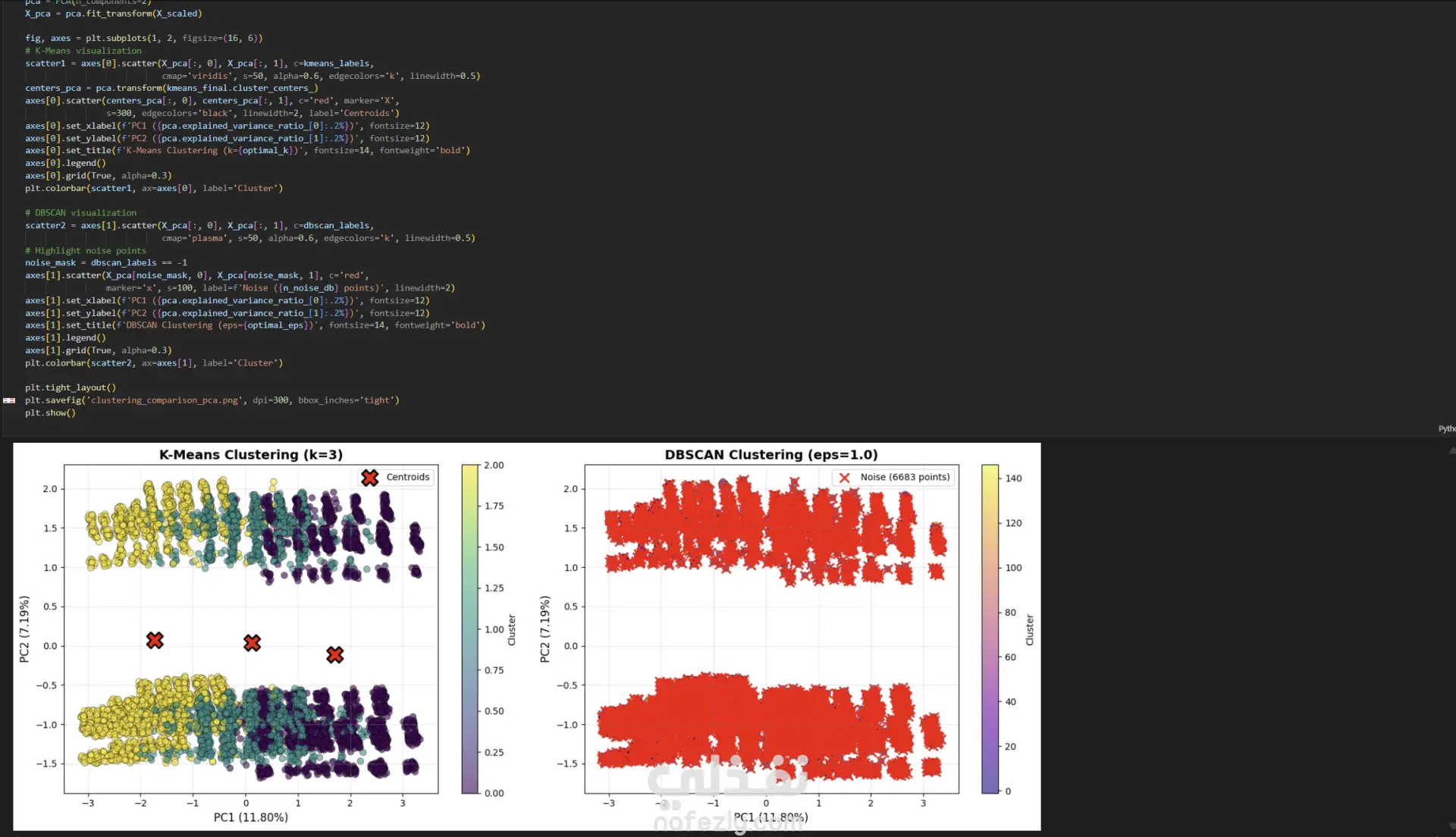1456x837 pixels.
Task: Click the '# Highlight noise points' comment line
Action: coord(86,251)
